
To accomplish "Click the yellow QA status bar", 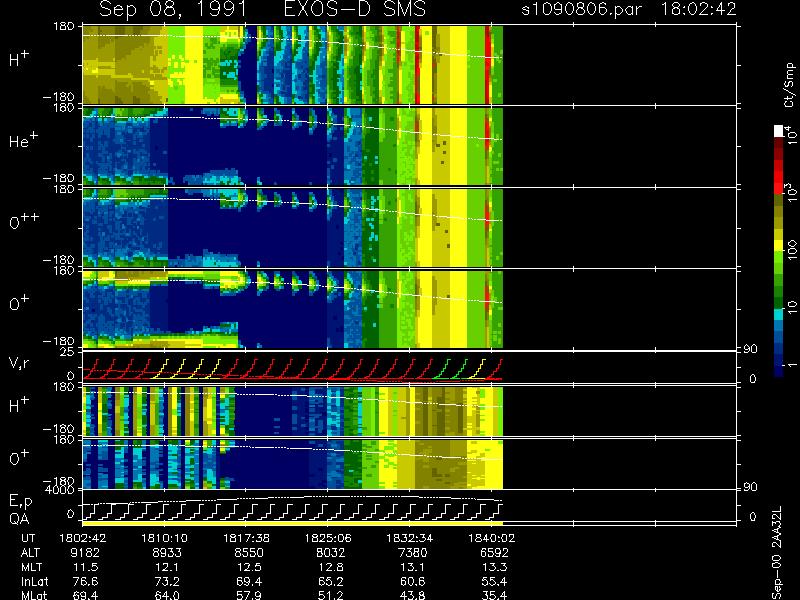I will [293, 523].
